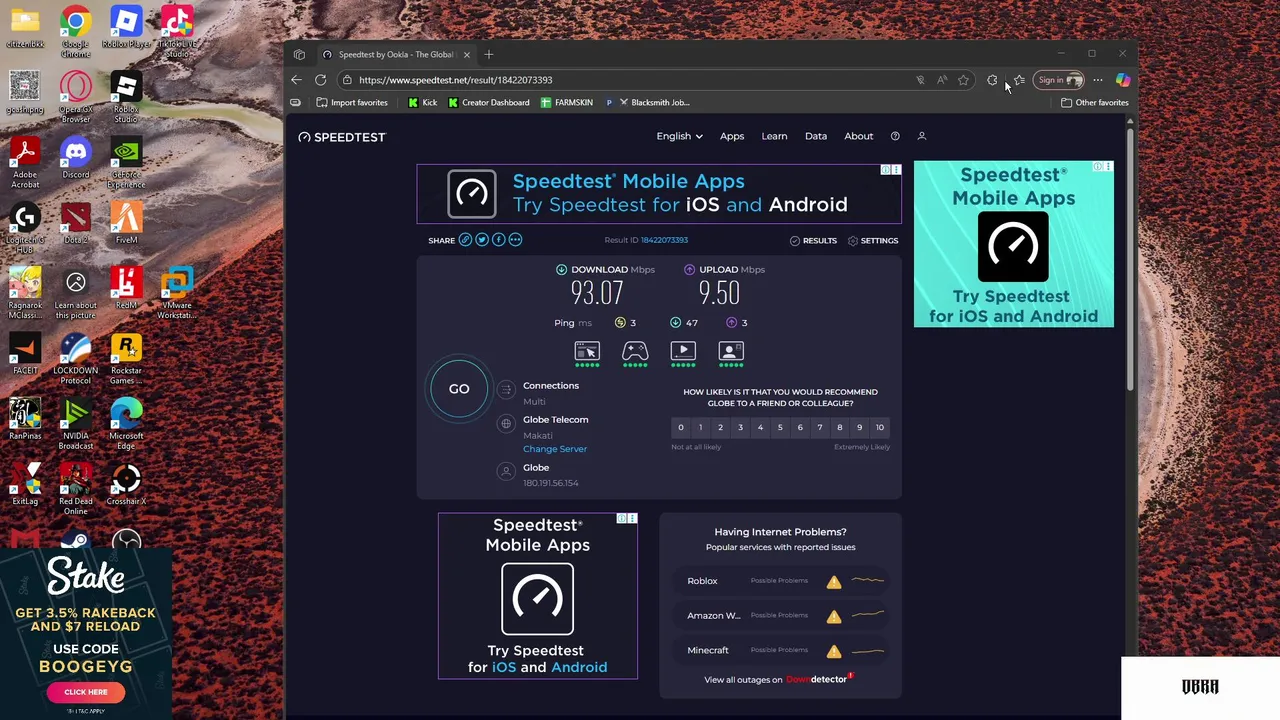Go to Speedtest logo home
Image resolution: width=1280 pixels, height=720 pixels.
point(342,137)
